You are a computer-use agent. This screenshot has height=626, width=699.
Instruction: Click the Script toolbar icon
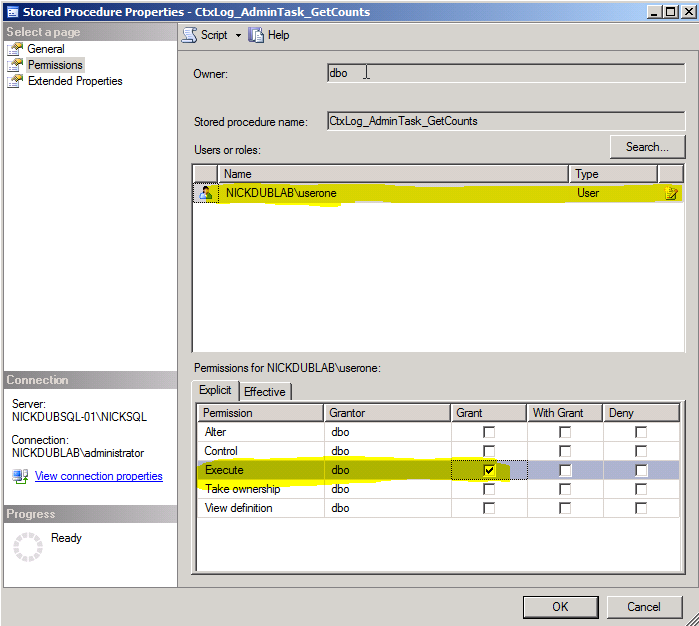(190, 34)
